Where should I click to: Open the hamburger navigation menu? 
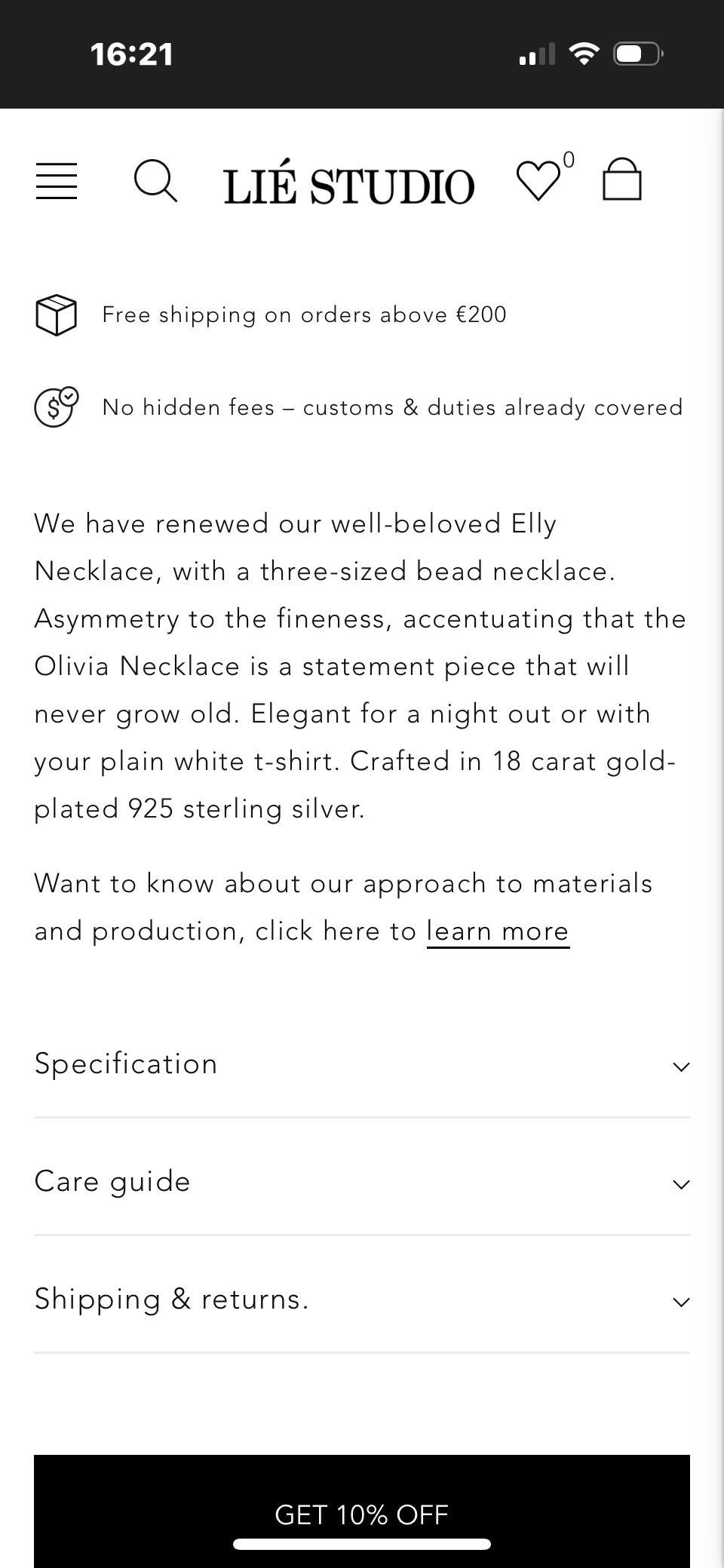tap(57, 182)
